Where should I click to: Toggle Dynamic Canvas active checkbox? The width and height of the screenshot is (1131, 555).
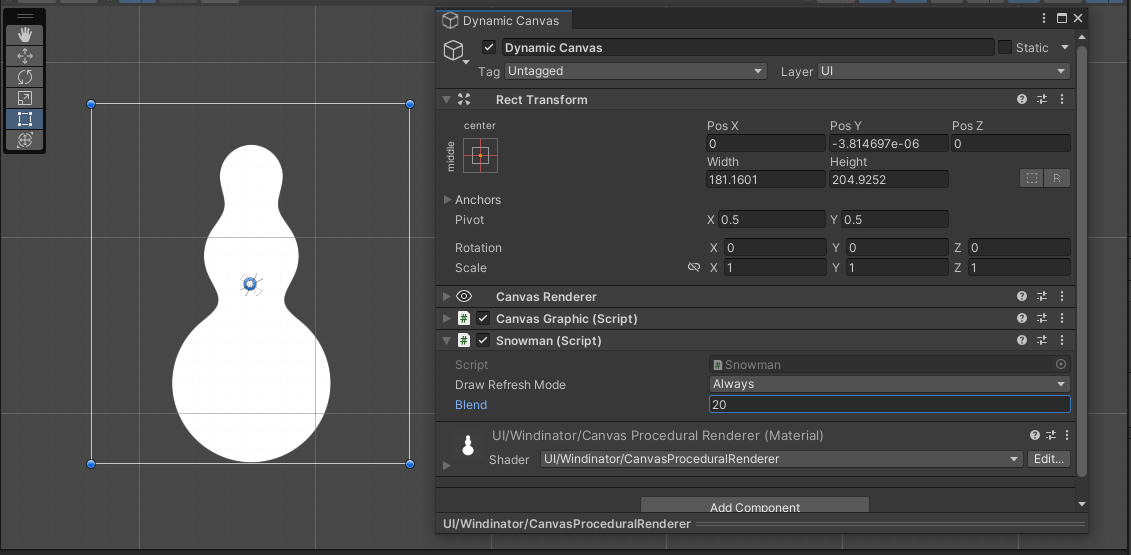pos(489,47)
